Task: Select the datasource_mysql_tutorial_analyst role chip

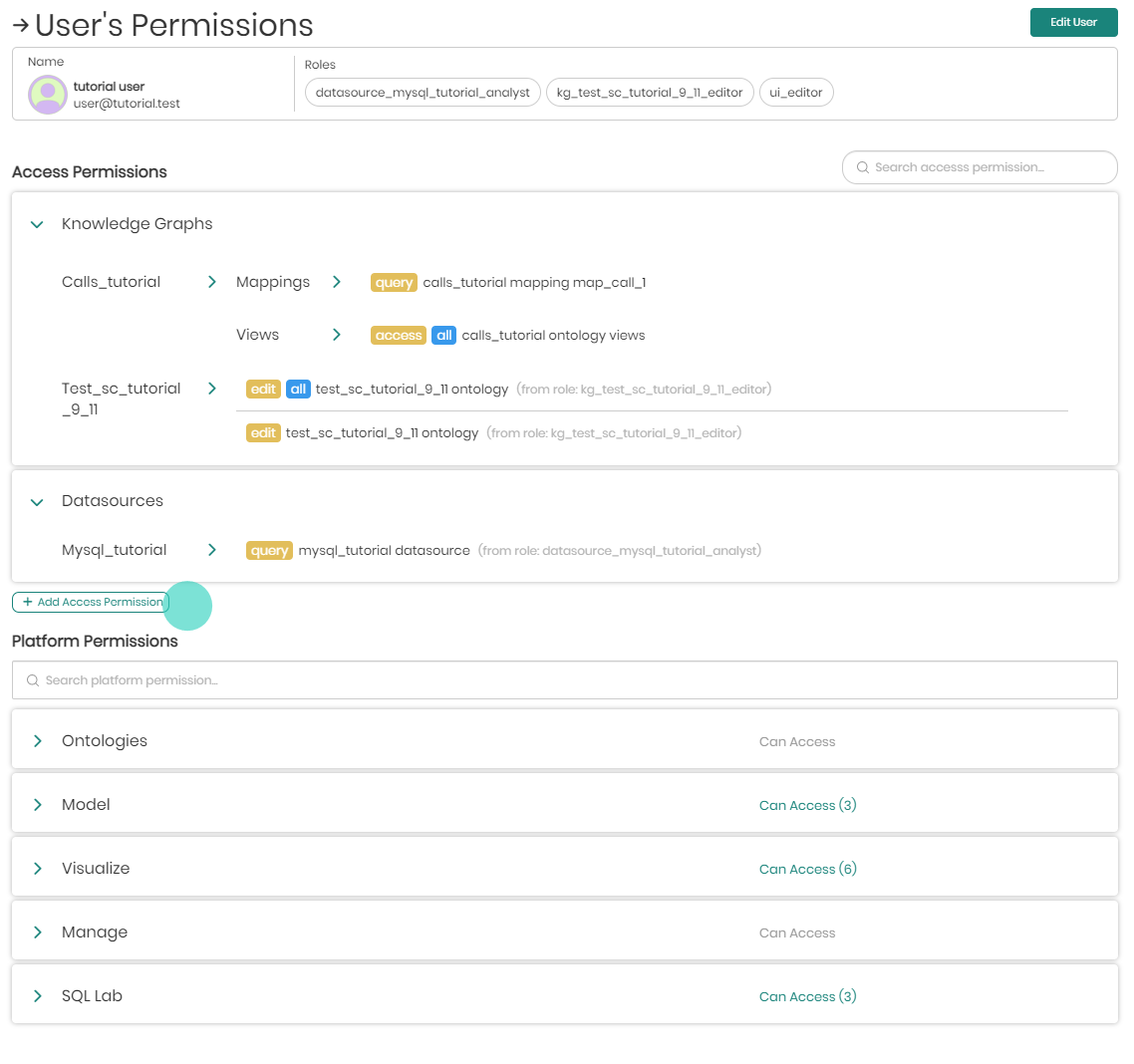Action: [x=423, y=92]
